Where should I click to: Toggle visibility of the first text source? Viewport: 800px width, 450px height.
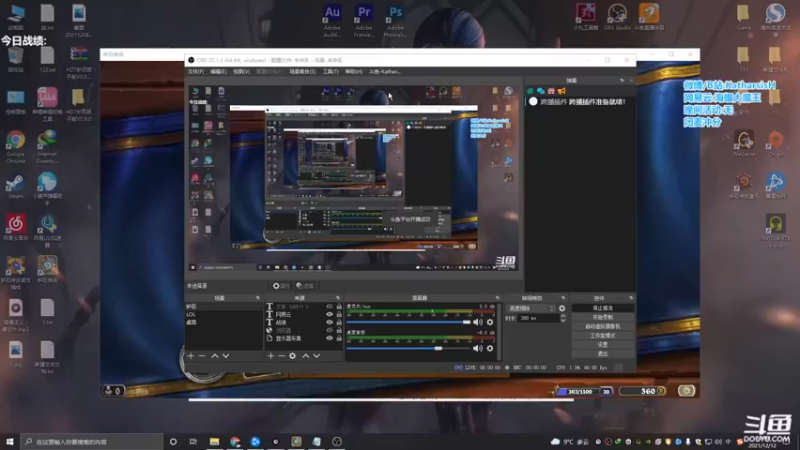330,307
